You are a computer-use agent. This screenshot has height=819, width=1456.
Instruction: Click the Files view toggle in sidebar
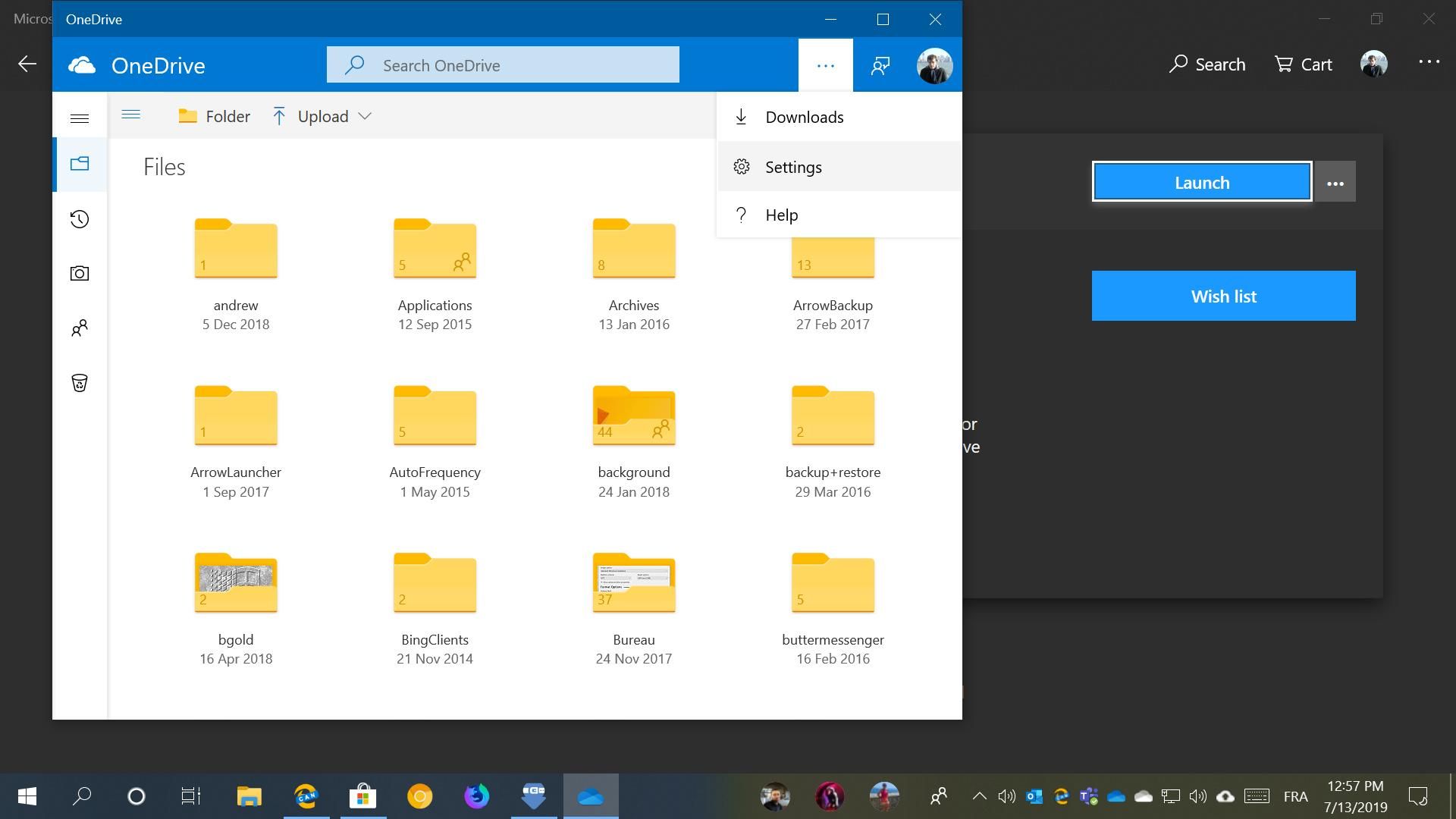point(79,163)
